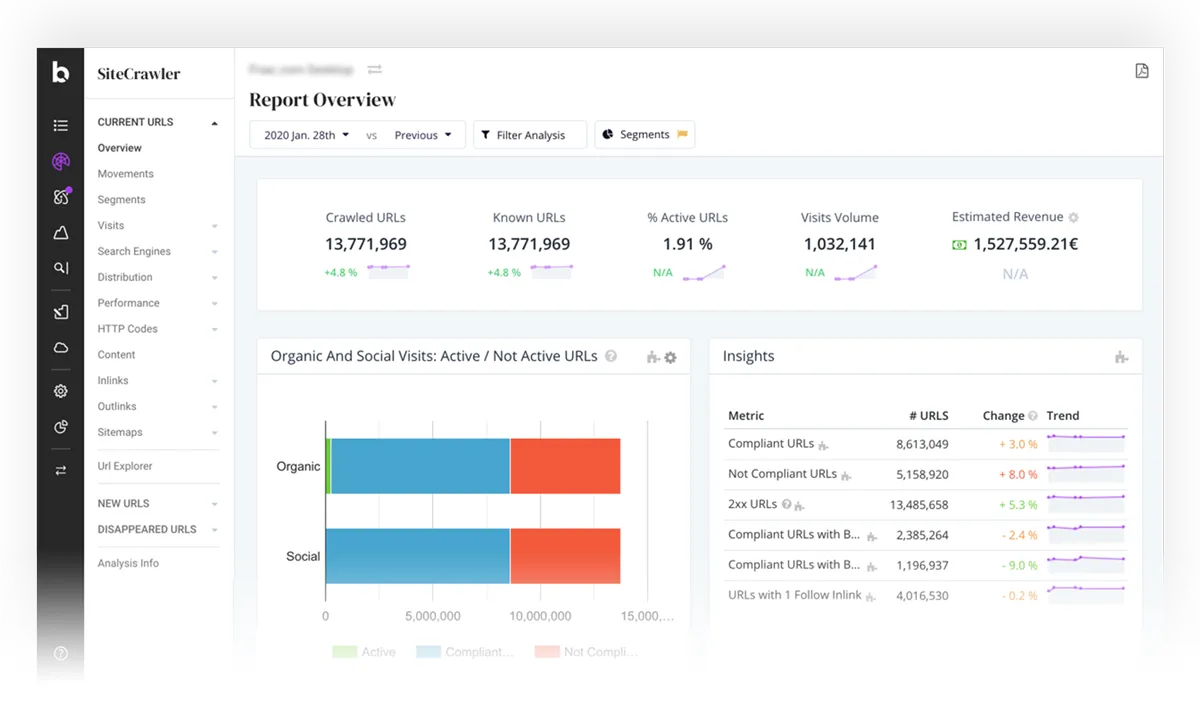Click the URLs with 1 Follow Inlink metric
This screenshot has height=725, width=1200.
(x=795, y=595)
